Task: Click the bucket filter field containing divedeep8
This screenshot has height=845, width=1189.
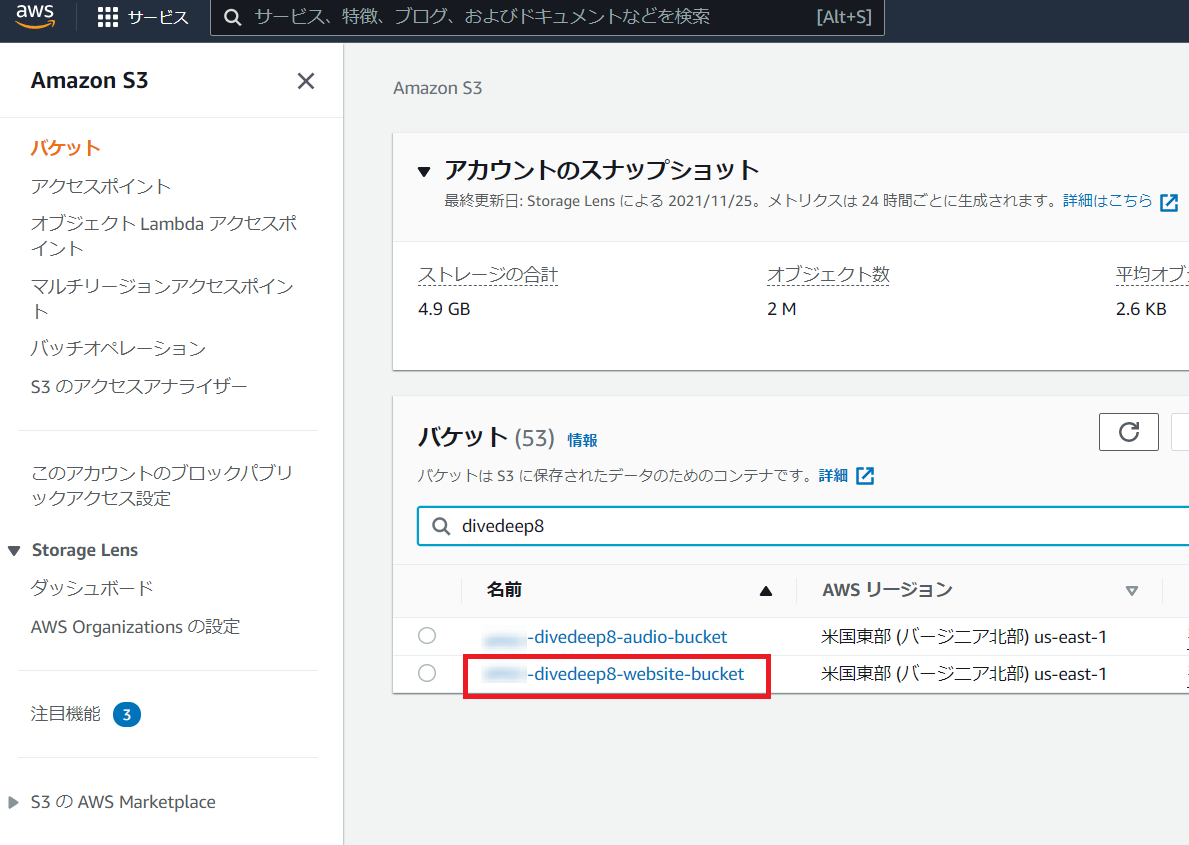Action: (804, 526)
